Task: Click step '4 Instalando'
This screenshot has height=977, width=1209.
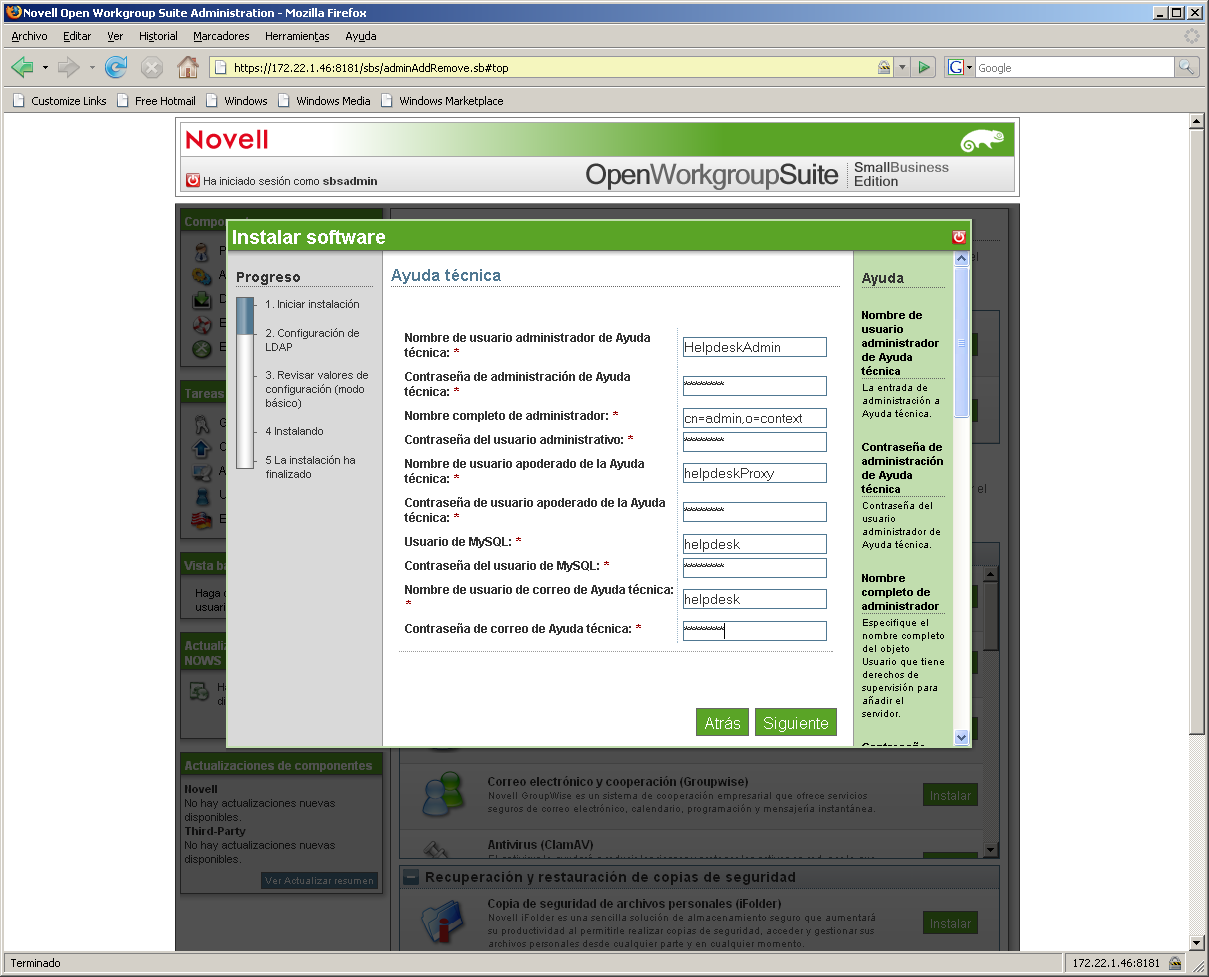Action: click(294, 431)
